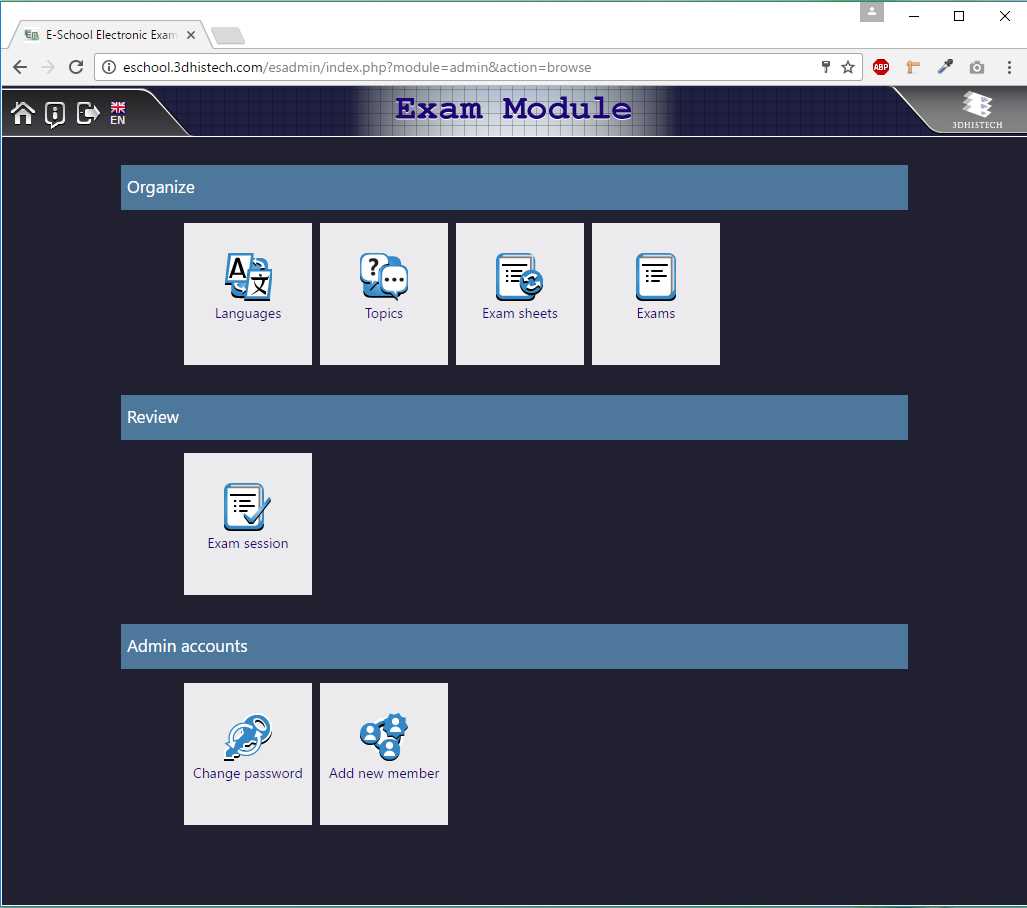Click the Admin accounts section header
Screen dimensions: 1027x908
[x=514, y=646]
